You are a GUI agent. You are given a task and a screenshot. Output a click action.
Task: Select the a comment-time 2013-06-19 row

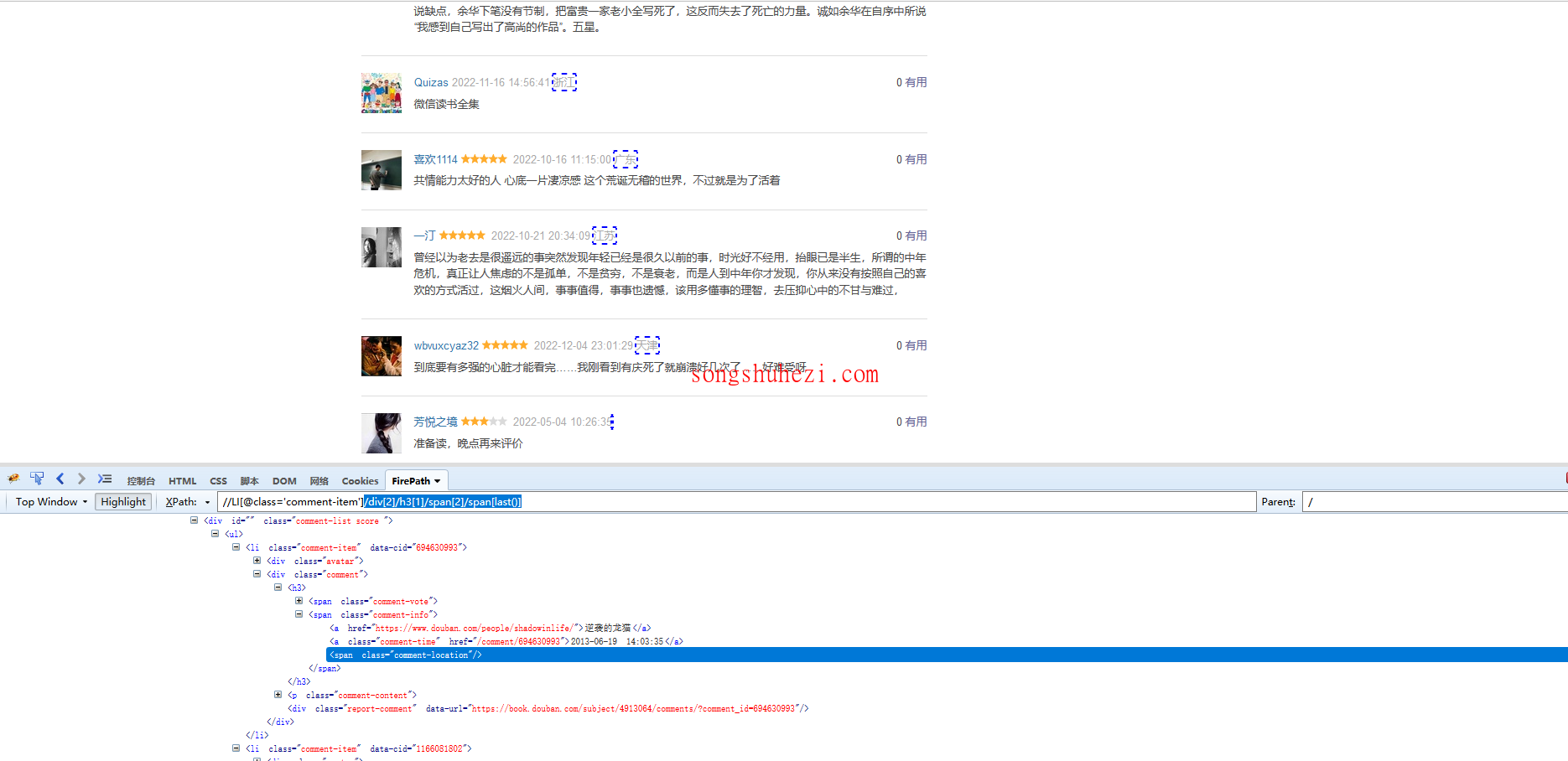pyautogui.click(x=506, y=641)
